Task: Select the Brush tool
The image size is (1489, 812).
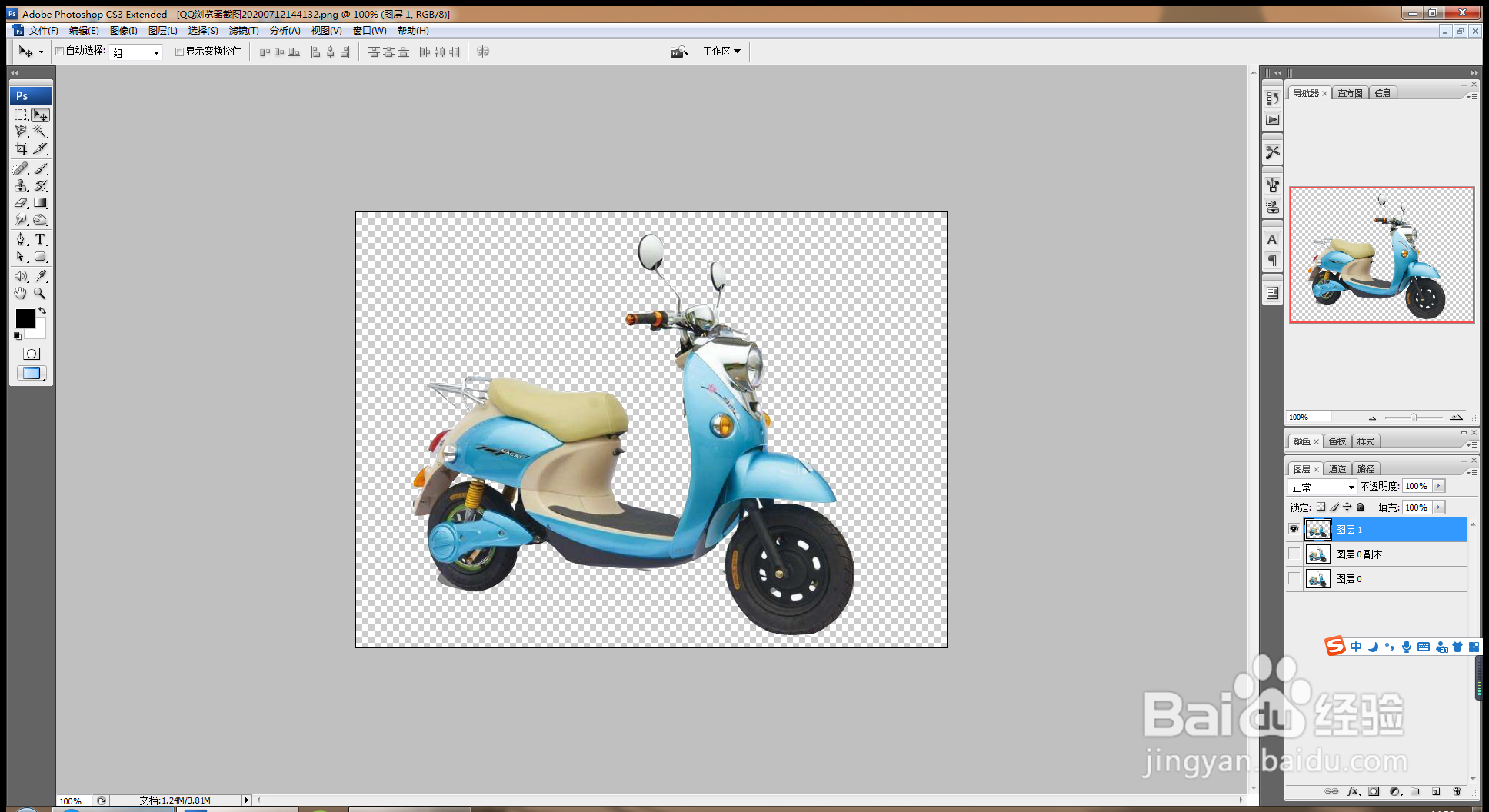Action: (x=41, y=168)
